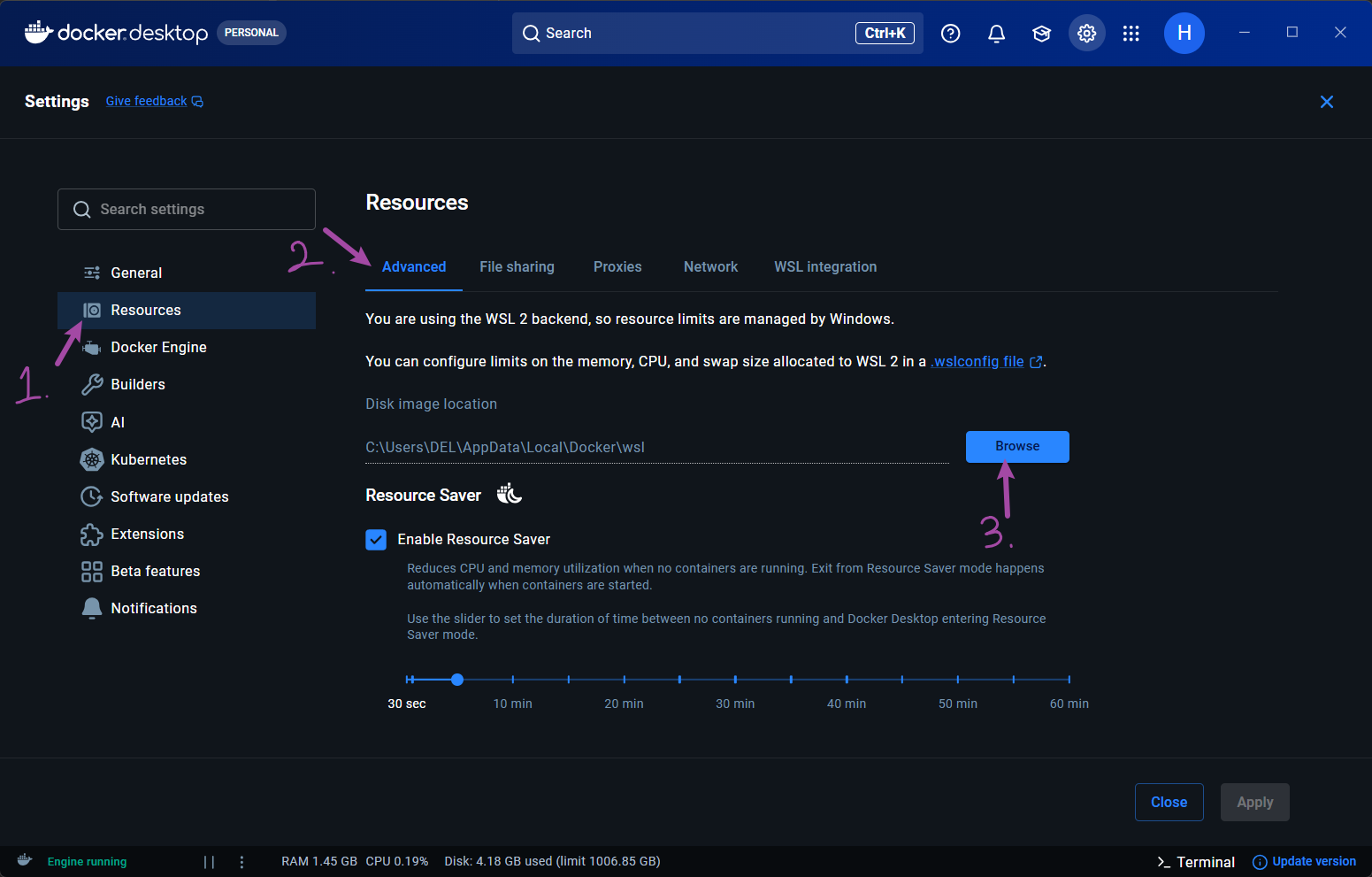Open the WSL integration tab
The width and height of the screenshot is (1372, 877).
tap(825, 266)
